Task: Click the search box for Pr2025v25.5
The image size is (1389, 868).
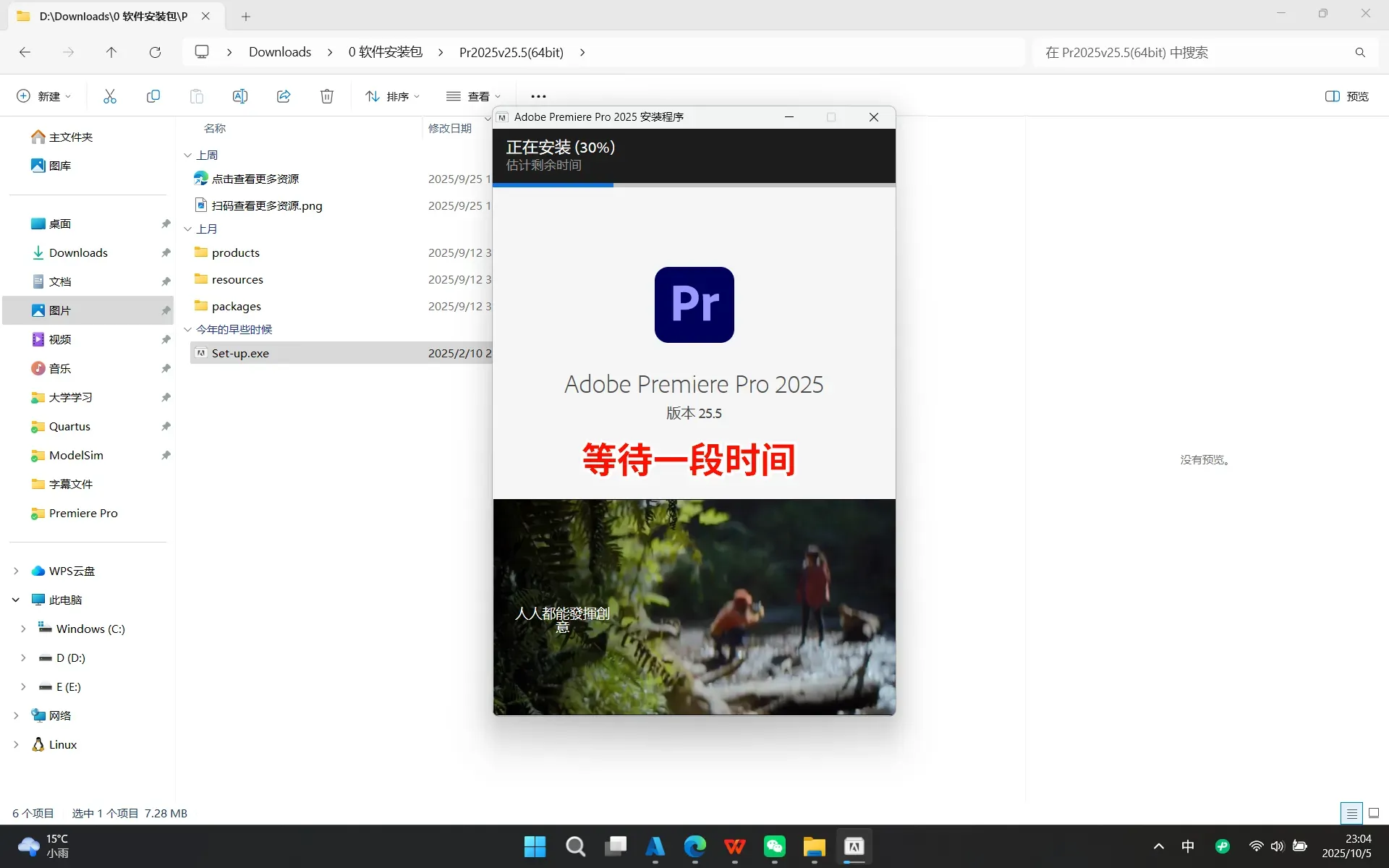Action: [1194, 52]
